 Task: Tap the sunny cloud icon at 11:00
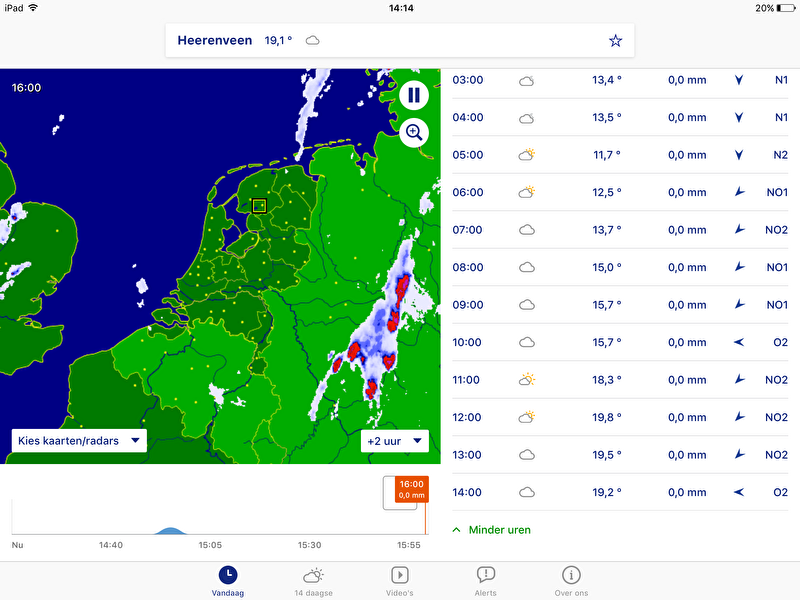click(x=526, y=380)
